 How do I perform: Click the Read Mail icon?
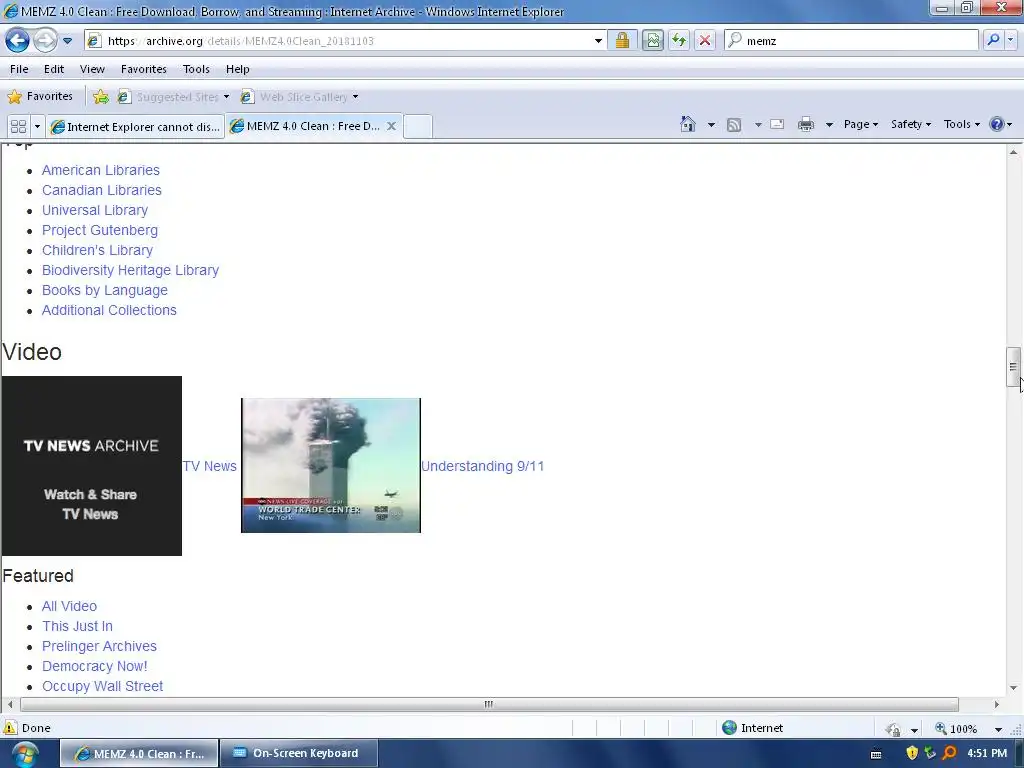tap(777, 124)
